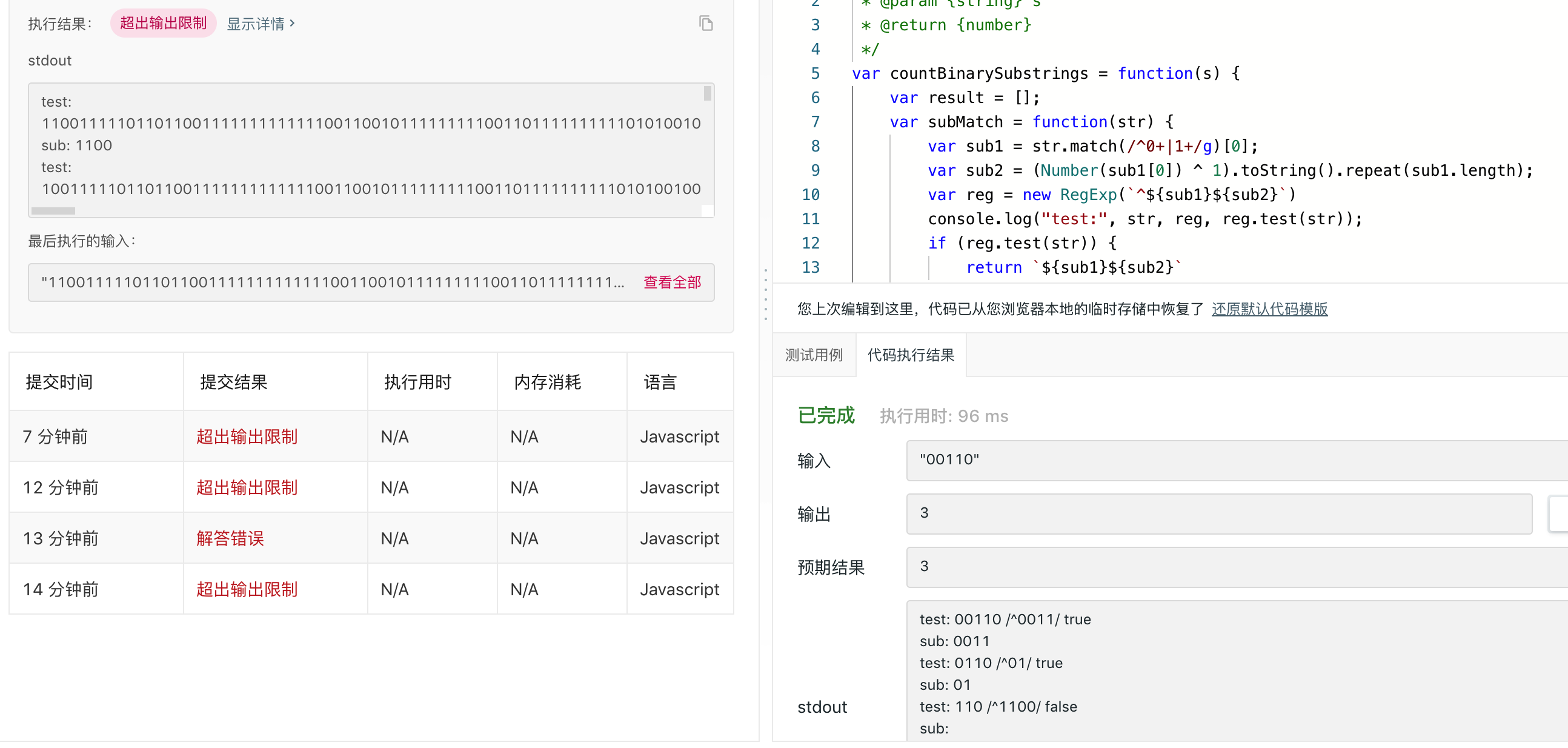Click the panel divider drag handle dots

pos(765,294)
